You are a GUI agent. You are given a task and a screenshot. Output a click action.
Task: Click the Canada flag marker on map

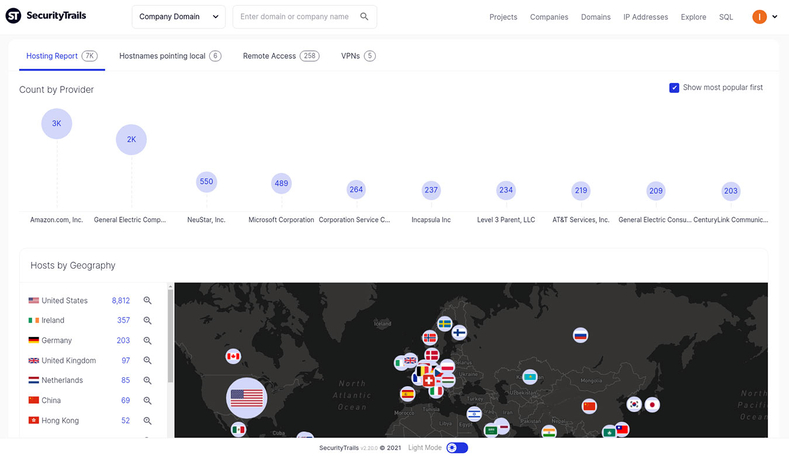coord(233,356)
